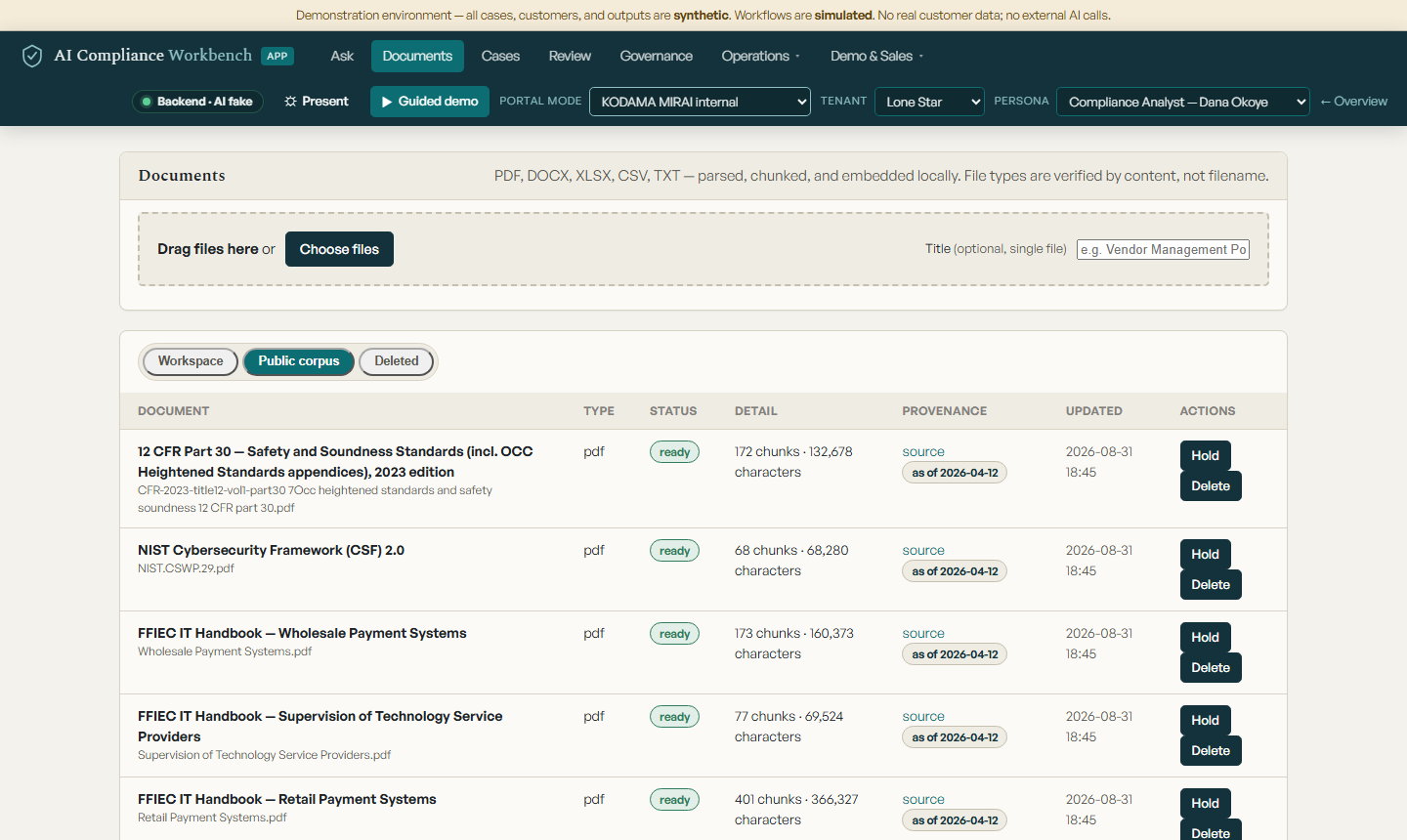Click ready status for Wholesale Payment Systems
This screenshot has height=840, width=1407.
coord(674,634)
